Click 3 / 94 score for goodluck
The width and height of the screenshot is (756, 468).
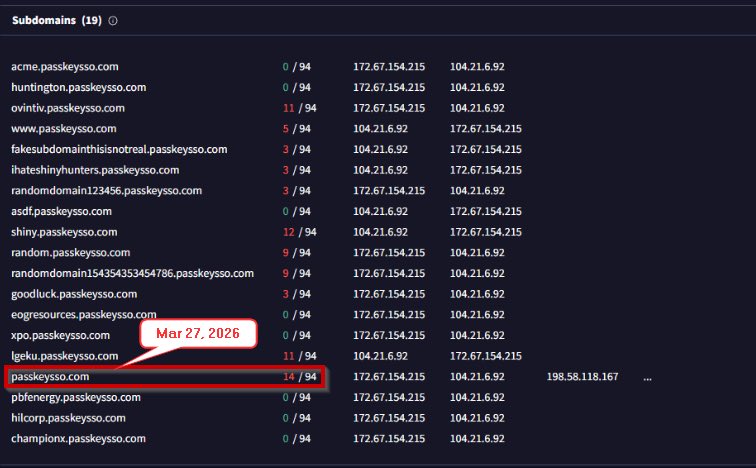tap(297, 294)
